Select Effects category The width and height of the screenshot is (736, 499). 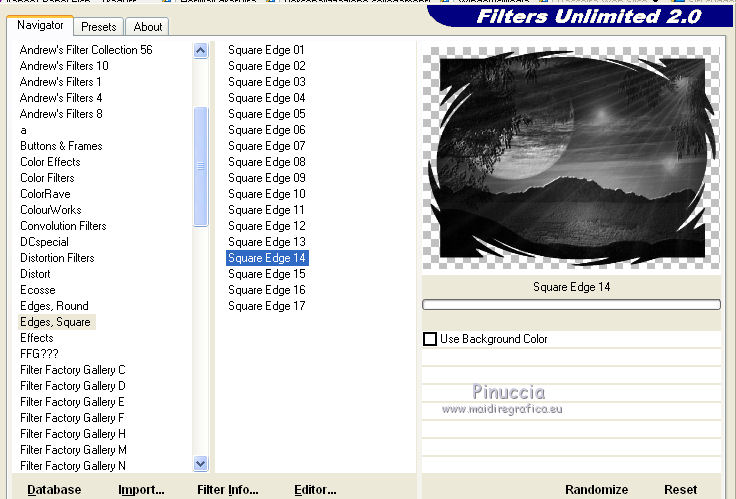37,338
